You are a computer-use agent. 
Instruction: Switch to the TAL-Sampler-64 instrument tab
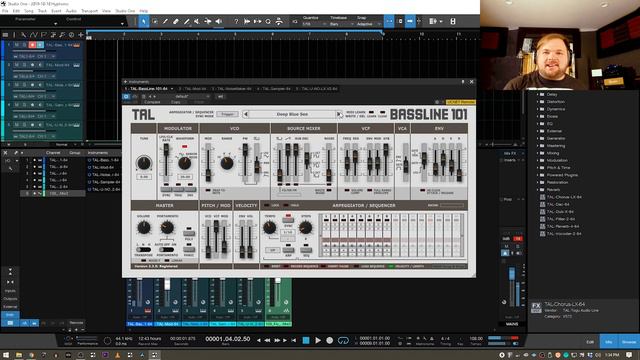pyautogui.click(x=274, y=89)
